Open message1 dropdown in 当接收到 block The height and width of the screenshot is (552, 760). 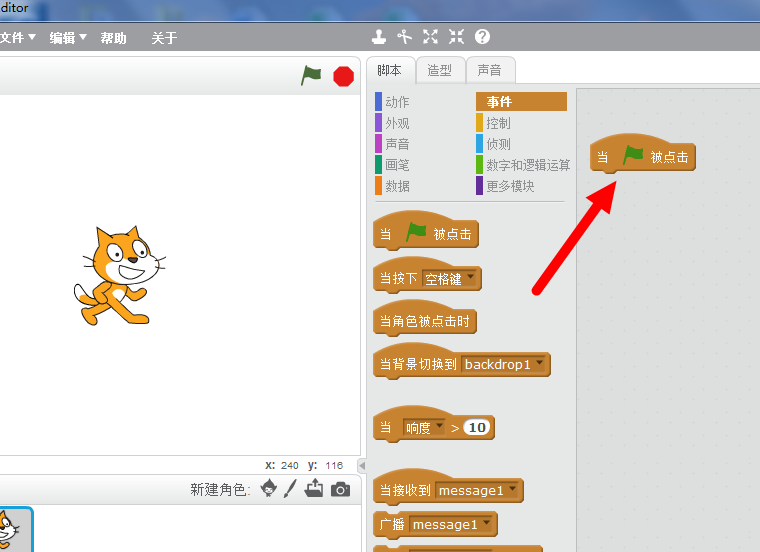(477, 490)
